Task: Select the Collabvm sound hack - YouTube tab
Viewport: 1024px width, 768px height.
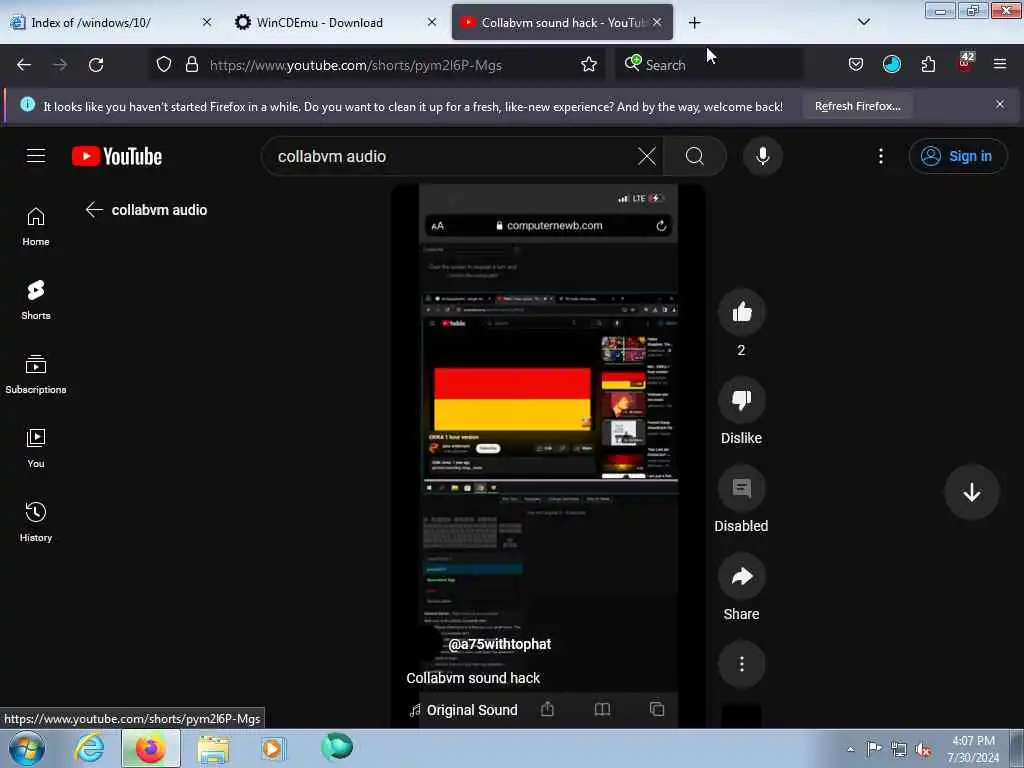Action: pos(562,23)
